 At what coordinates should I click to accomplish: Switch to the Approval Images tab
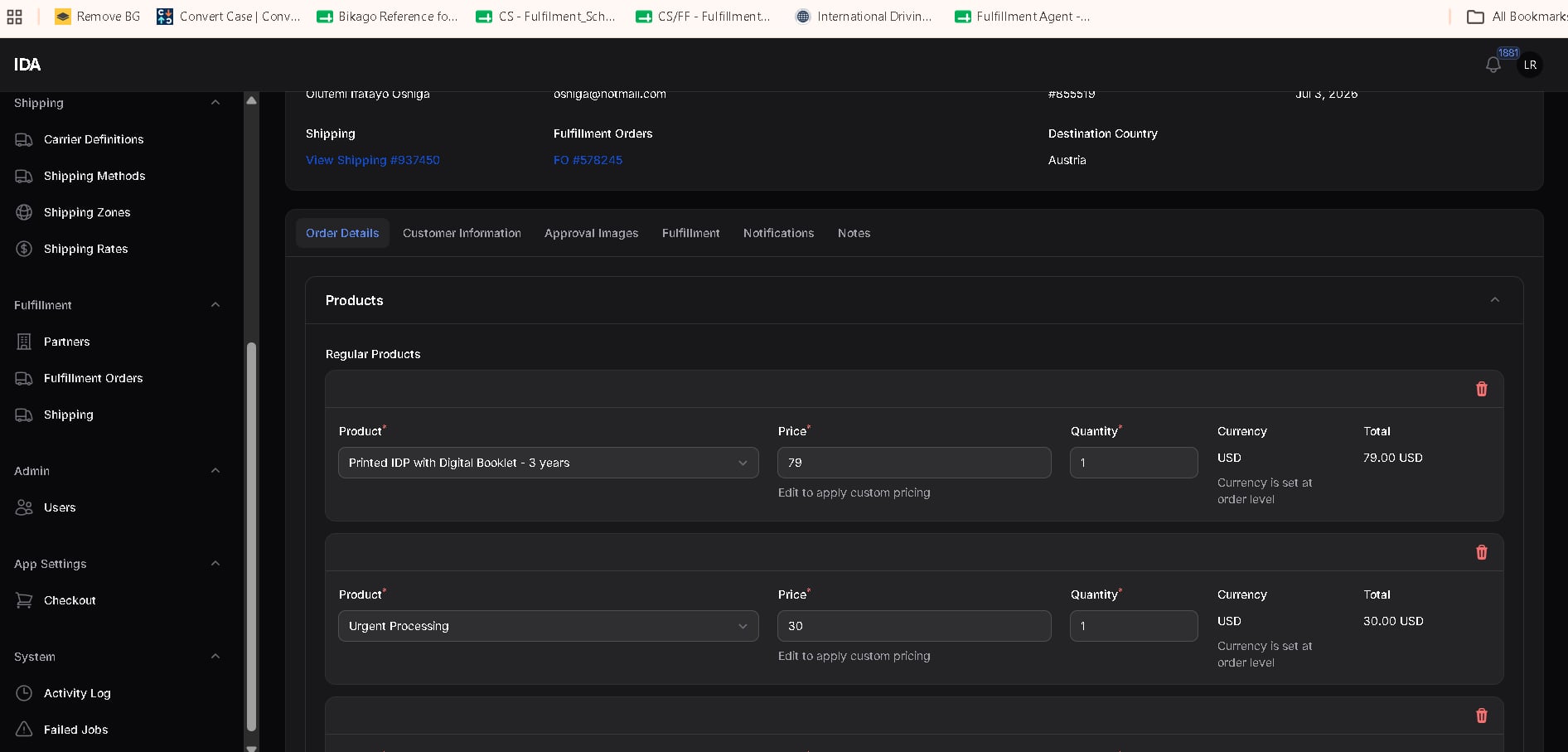pyautogui.click(x=592, y=233)
